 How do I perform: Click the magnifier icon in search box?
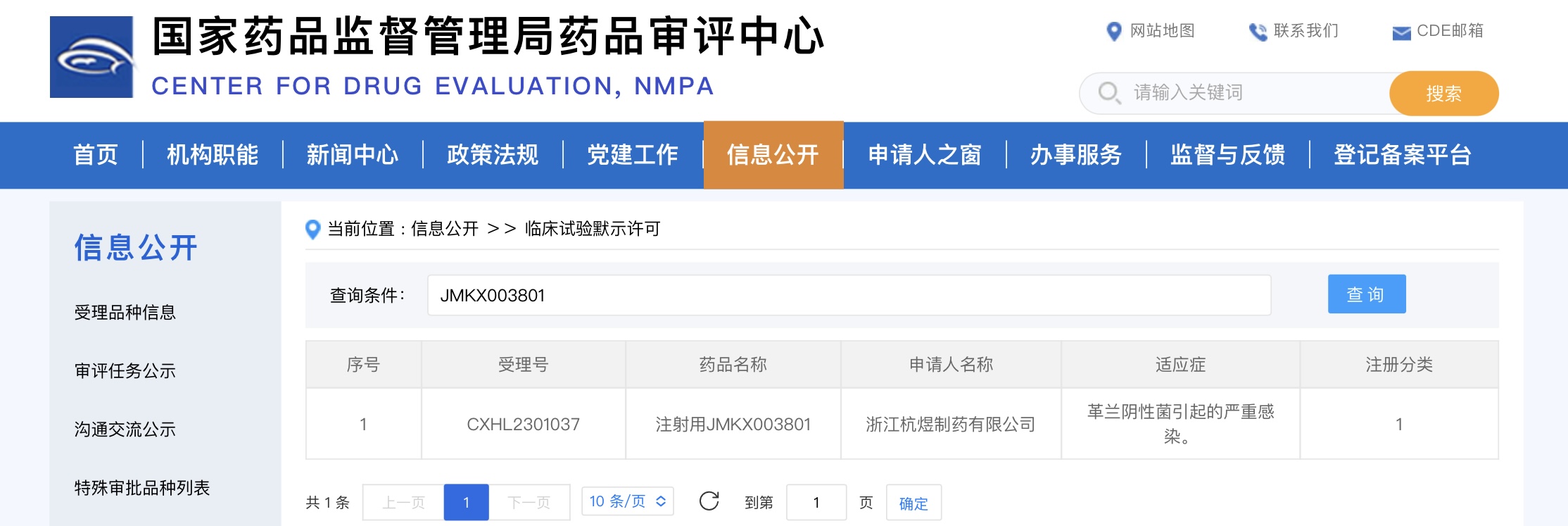coord(1109,93)
